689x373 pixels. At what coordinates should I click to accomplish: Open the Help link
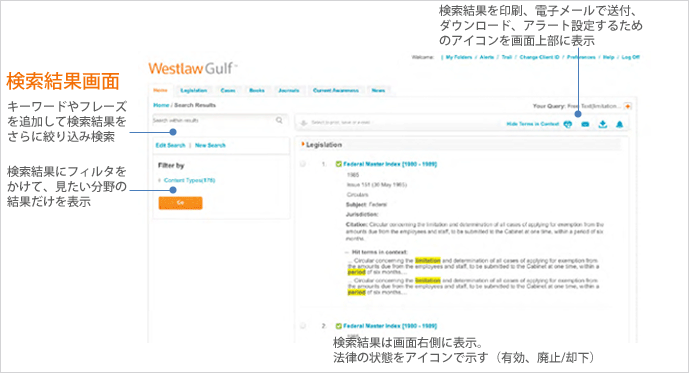[608, 57]
